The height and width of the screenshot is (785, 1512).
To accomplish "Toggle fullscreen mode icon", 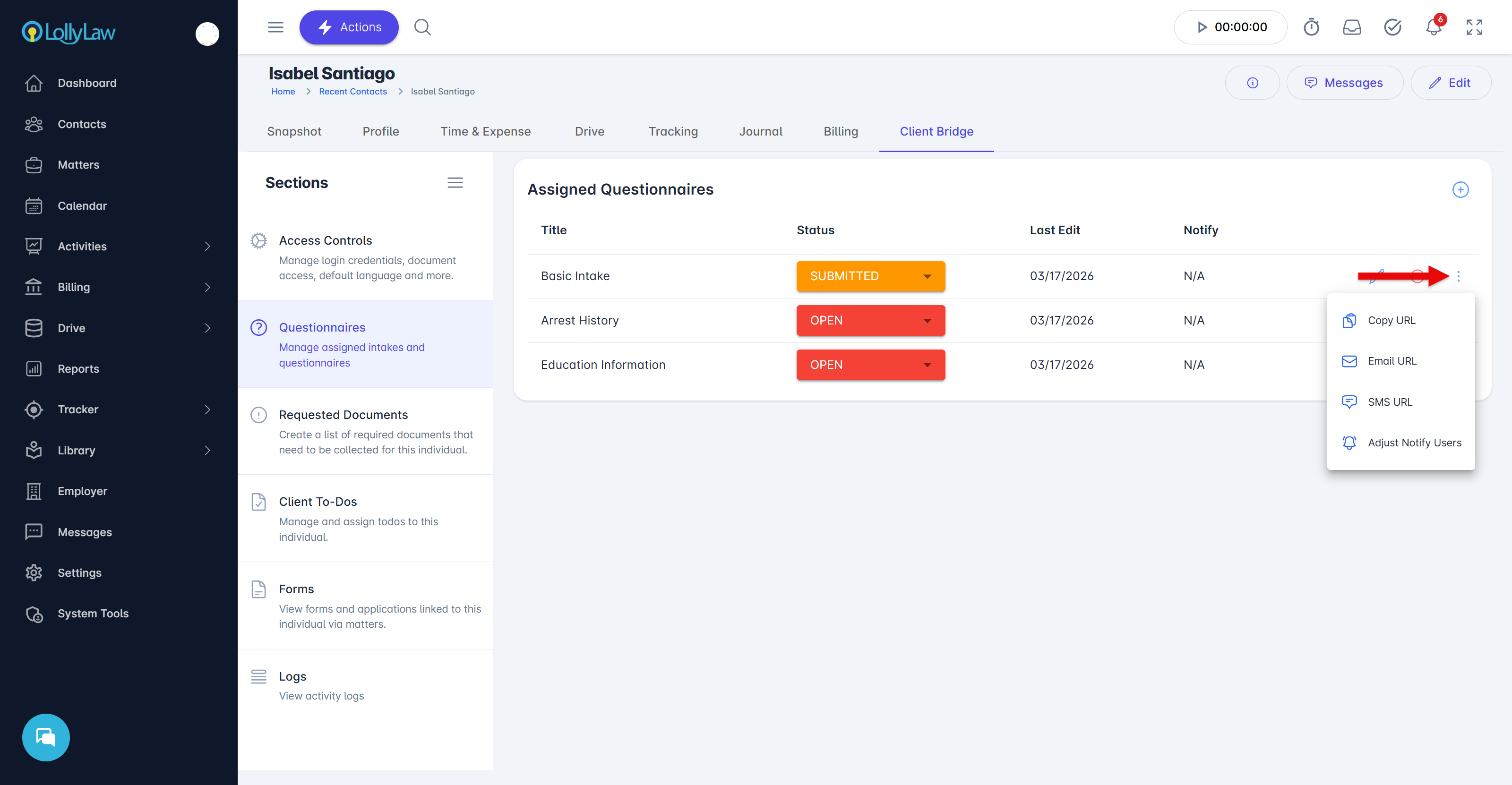I will point(1474,27).
